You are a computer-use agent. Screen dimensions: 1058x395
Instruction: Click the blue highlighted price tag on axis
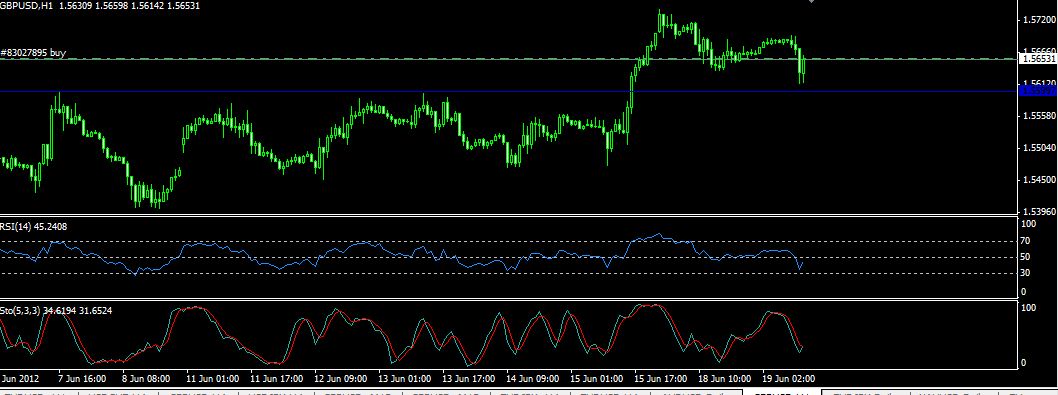[x=1038, y=91]
